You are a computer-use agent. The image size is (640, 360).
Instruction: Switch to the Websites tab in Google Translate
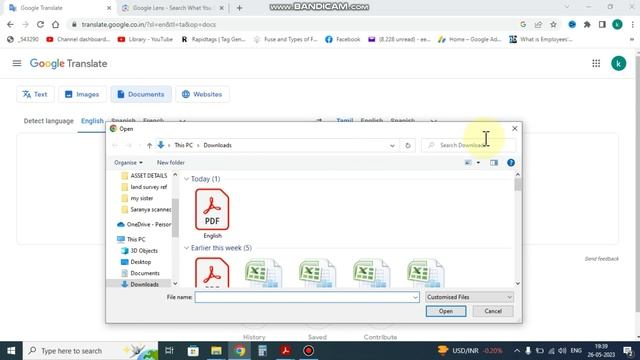202,94
